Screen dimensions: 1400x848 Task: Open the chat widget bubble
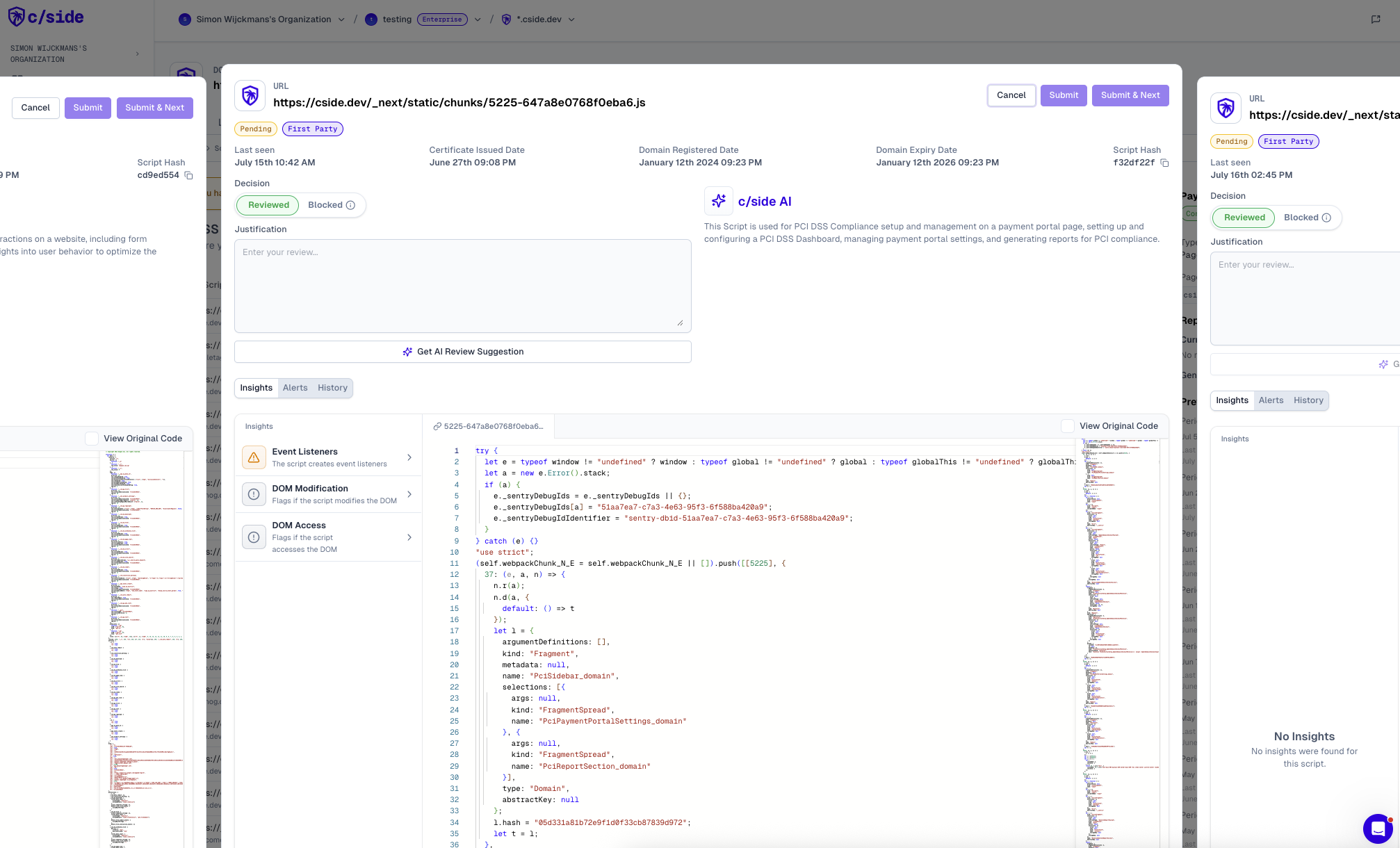[1377, 828]
